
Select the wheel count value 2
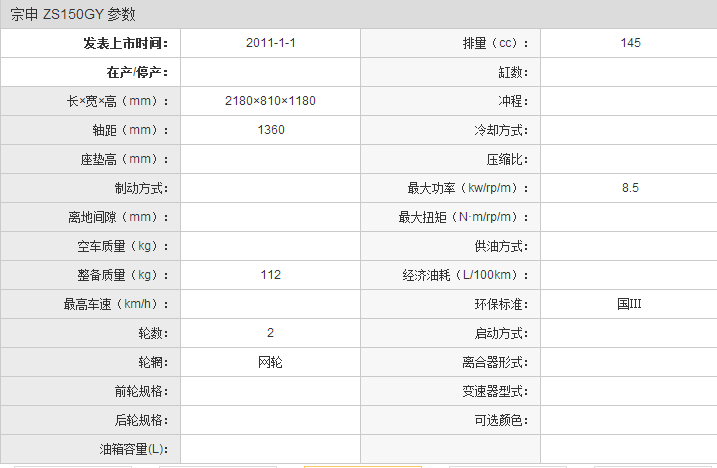(271, 333)
